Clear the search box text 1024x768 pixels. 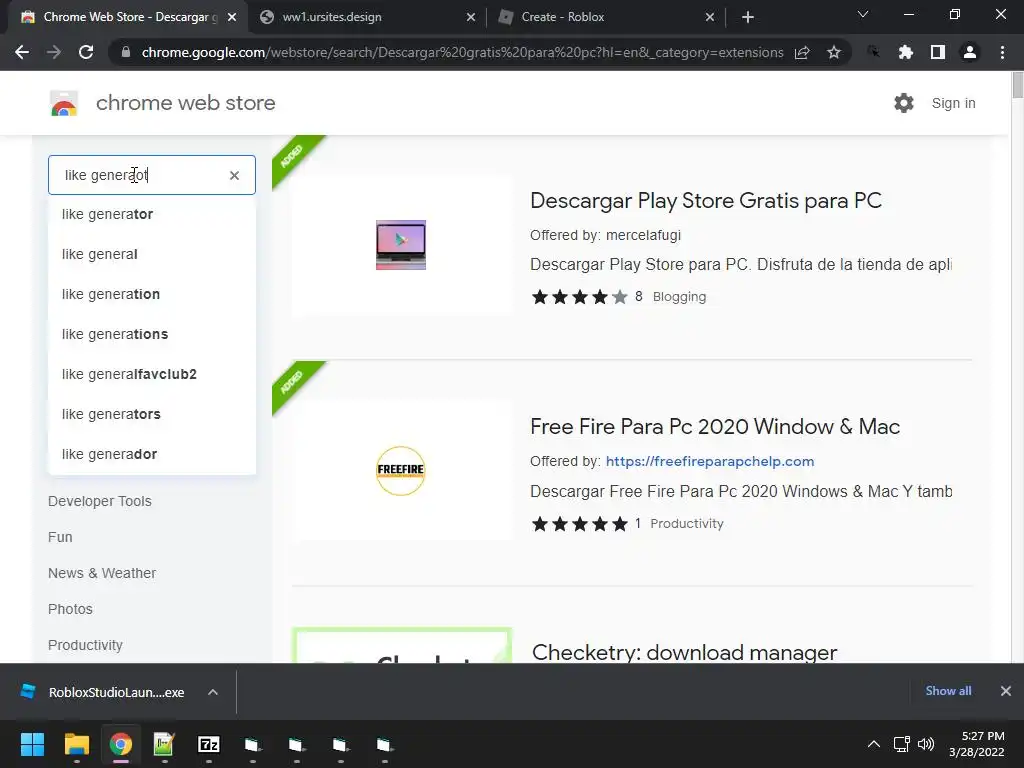pos(234,175)
